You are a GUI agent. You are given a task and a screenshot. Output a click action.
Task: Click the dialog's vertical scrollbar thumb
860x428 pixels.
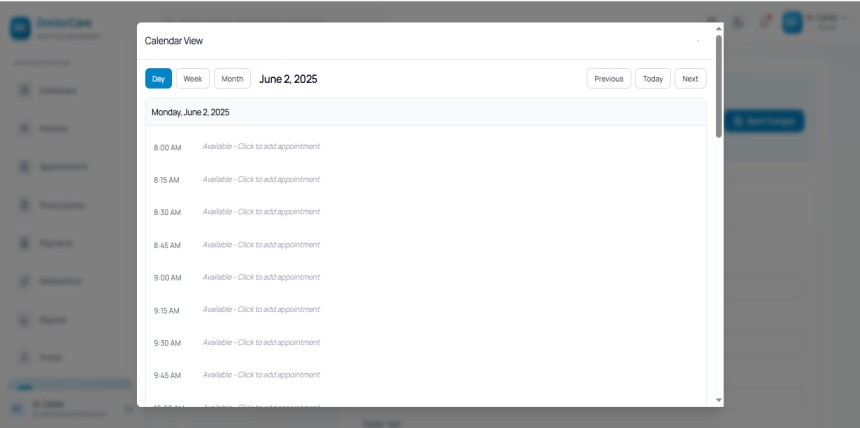(x=718, y=86)
